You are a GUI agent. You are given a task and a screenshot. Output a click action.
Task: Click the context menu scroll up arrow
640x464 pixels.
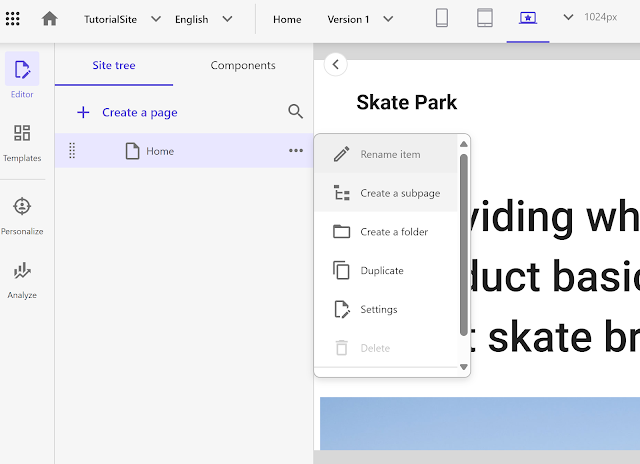click(464, 144)
